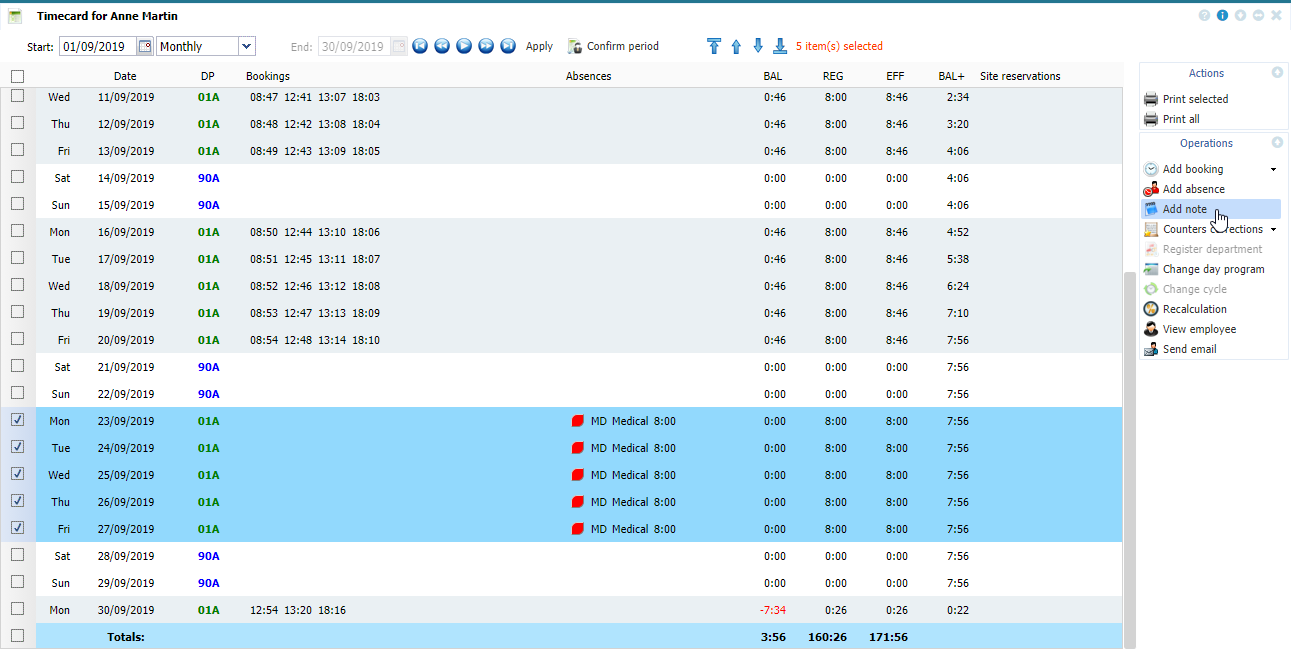Viewport: 1291px width, 649px height.
Task: Click the Apply button
Action: click(539, 46)
